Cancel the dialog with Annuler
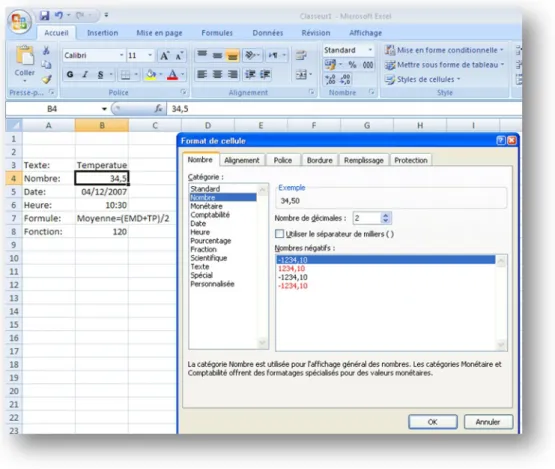The image size is (555, 469). pyautogui.click(x=488, y=422)
